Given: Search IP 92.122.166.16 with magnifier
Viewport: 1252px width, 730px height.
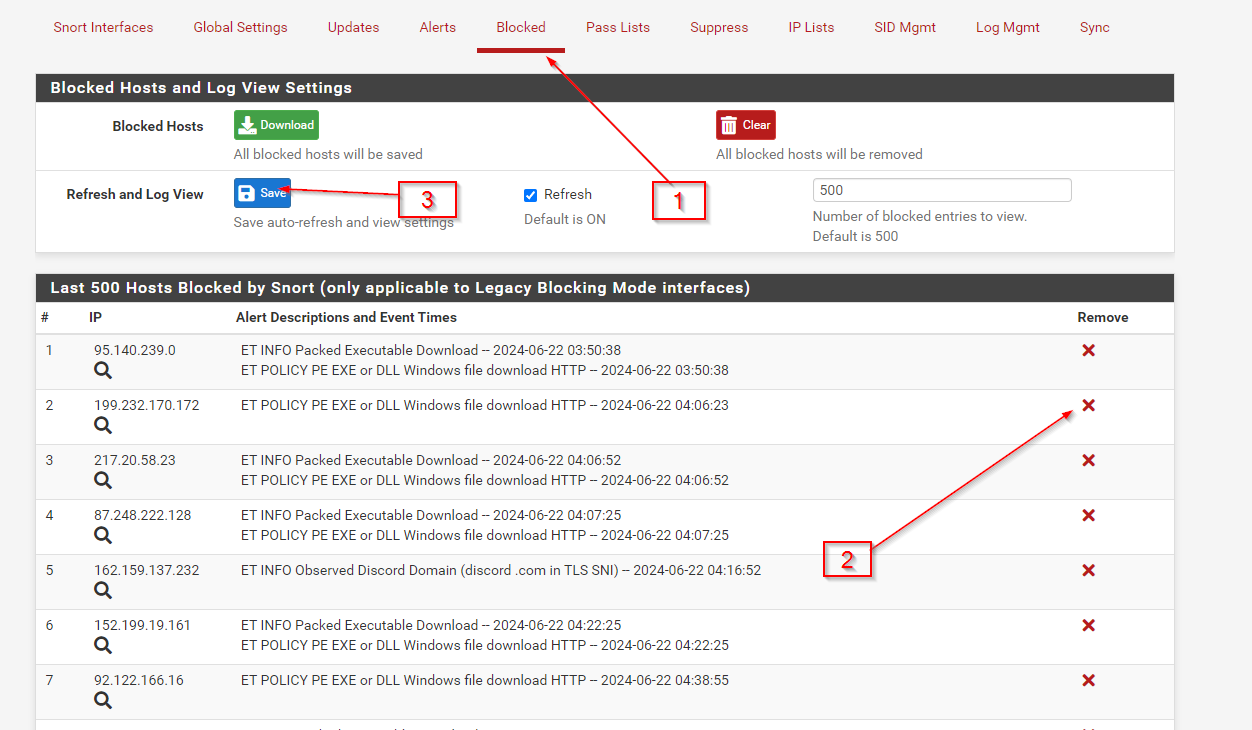Looking at the screenshot, I should pos(103,701).
